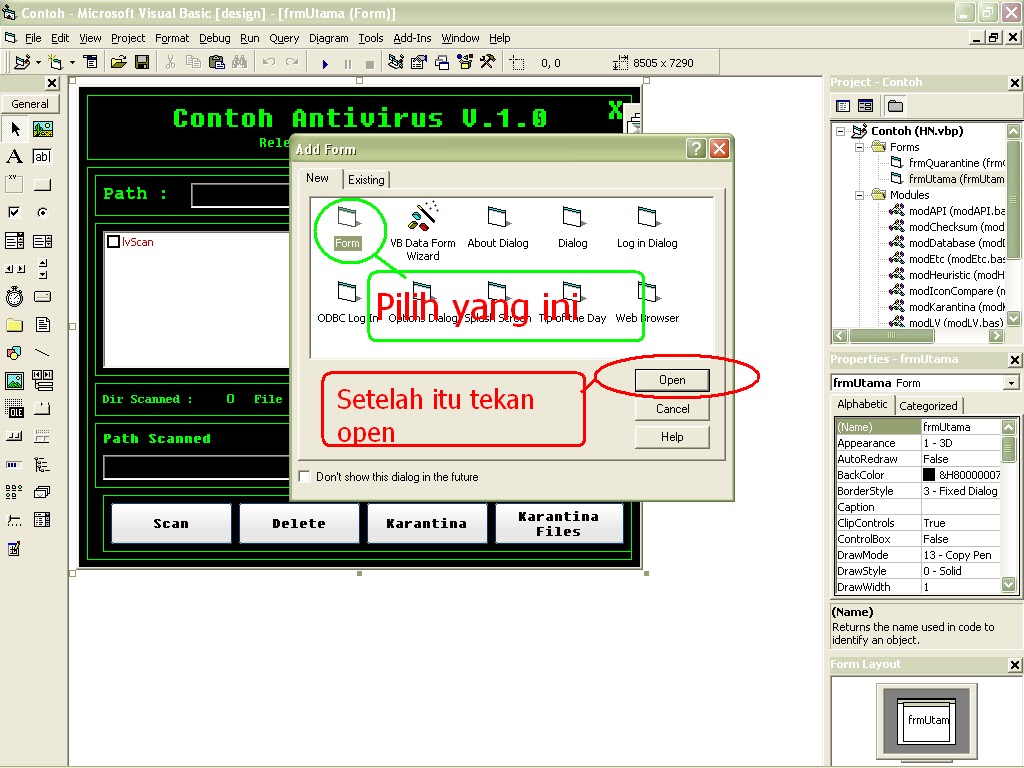Select the TextBox tool in toolbox
Image resolution: width=1024 pixels, height=768 pixels.
[42, 157]
